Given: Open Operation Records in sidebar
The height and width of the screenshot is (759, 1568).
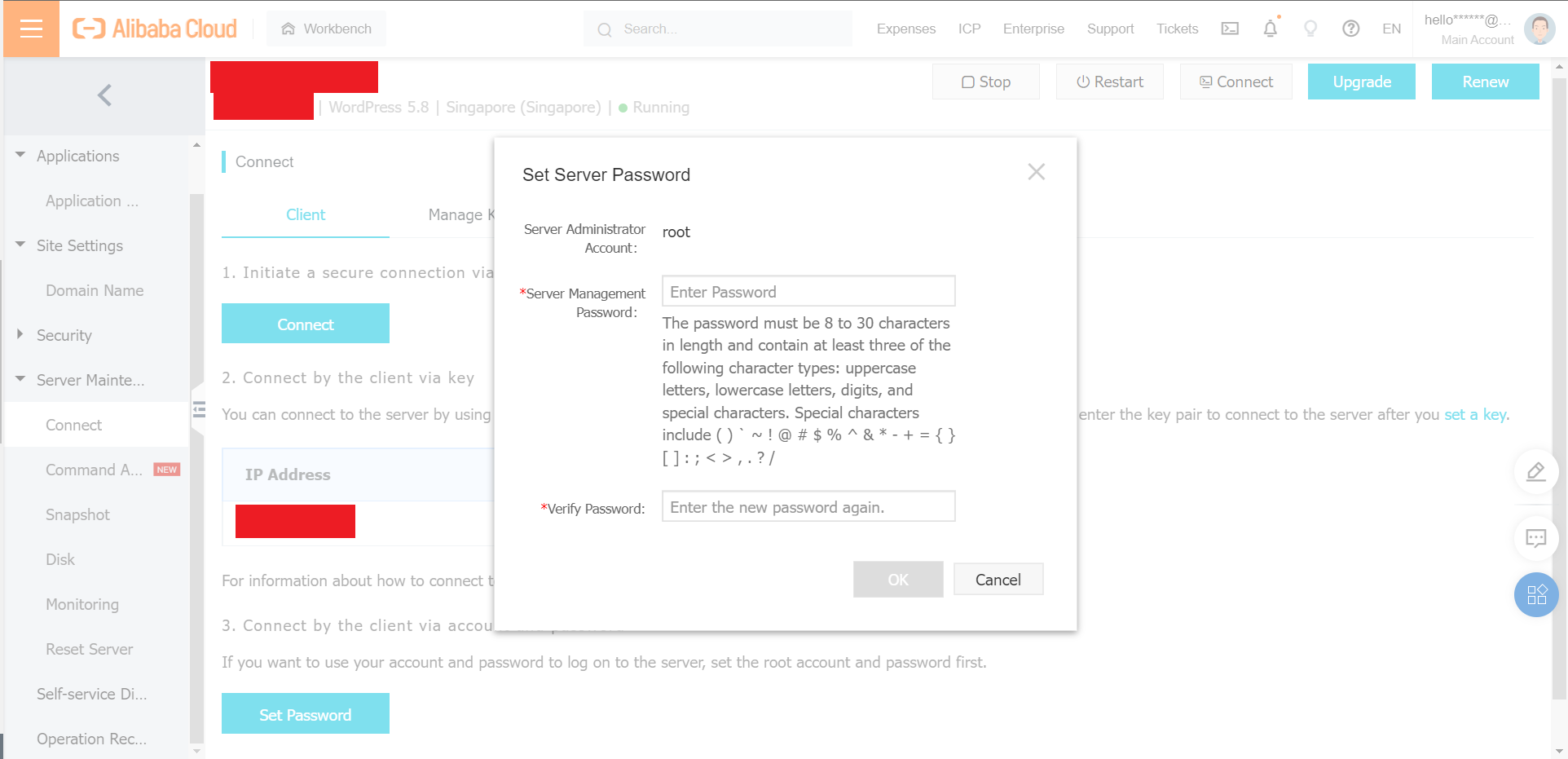Looking at the screenshot, I should click(92, 739).
